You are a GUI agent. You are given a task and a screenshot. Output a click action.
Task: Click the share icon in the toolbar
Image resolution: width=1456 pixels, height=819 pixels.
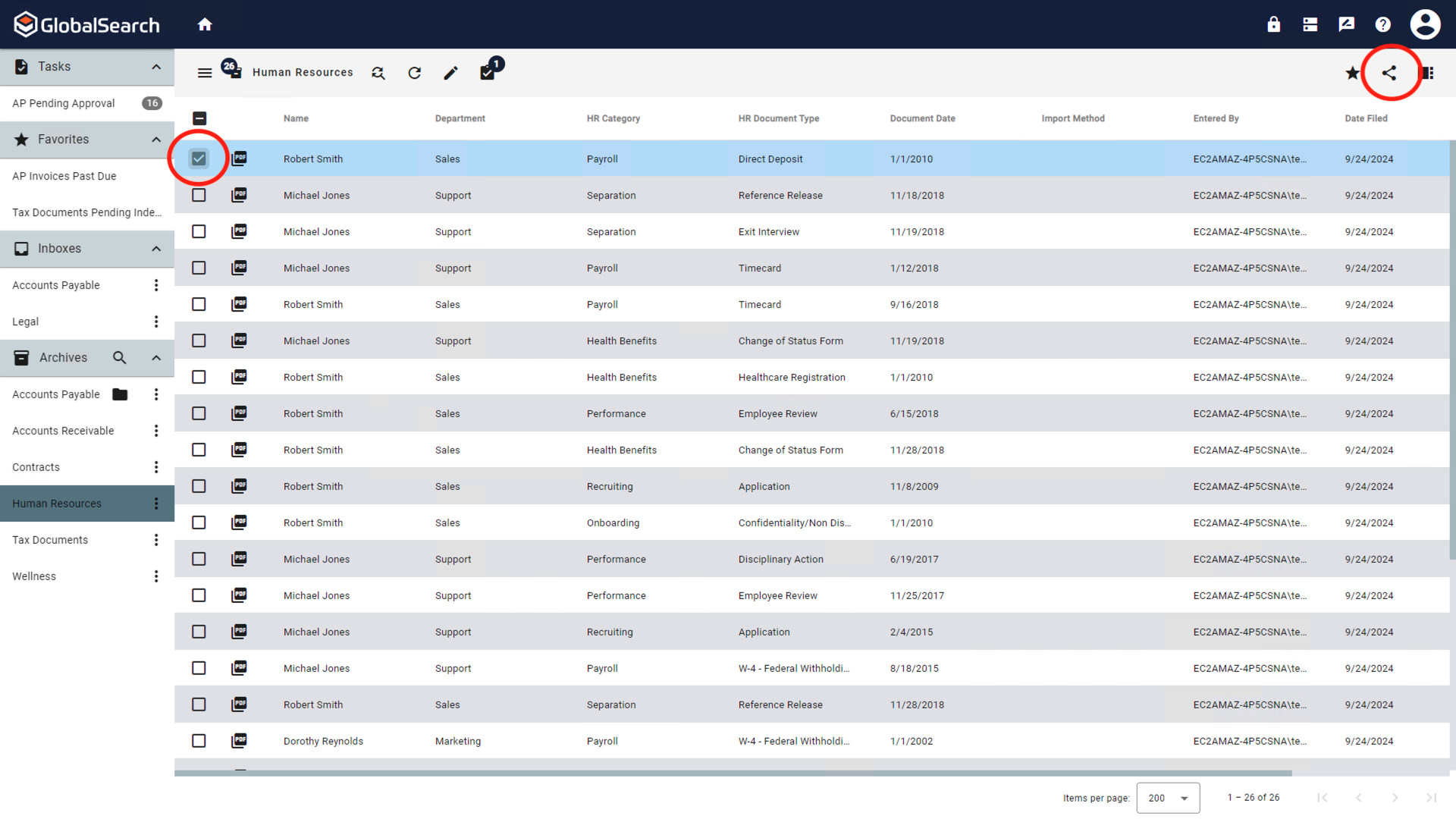point(1389,73)
